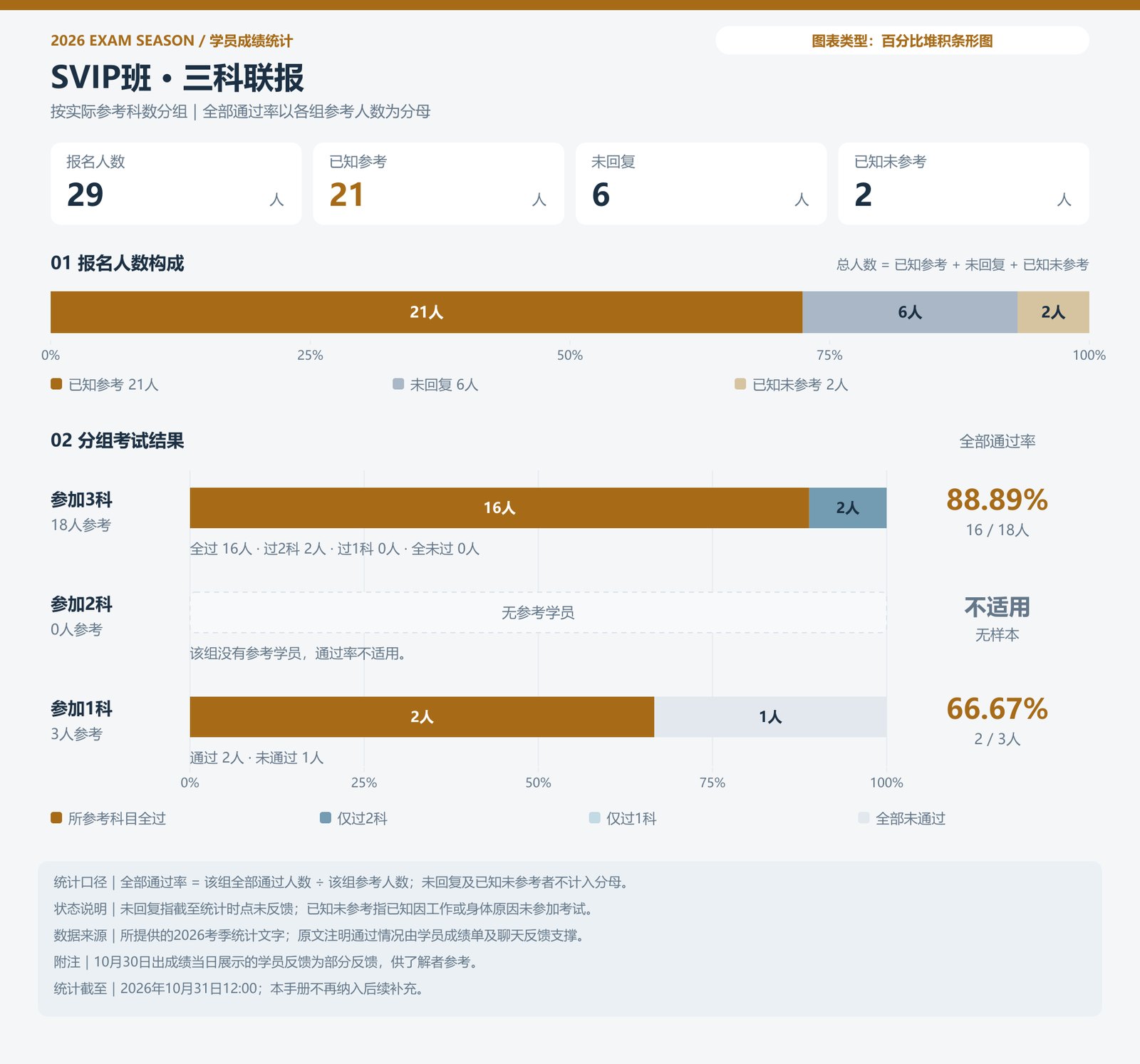Viewport: 1140px width, 1064px height.
Task: Click the 66.67% pass rate value
Action: click(997, 709)
